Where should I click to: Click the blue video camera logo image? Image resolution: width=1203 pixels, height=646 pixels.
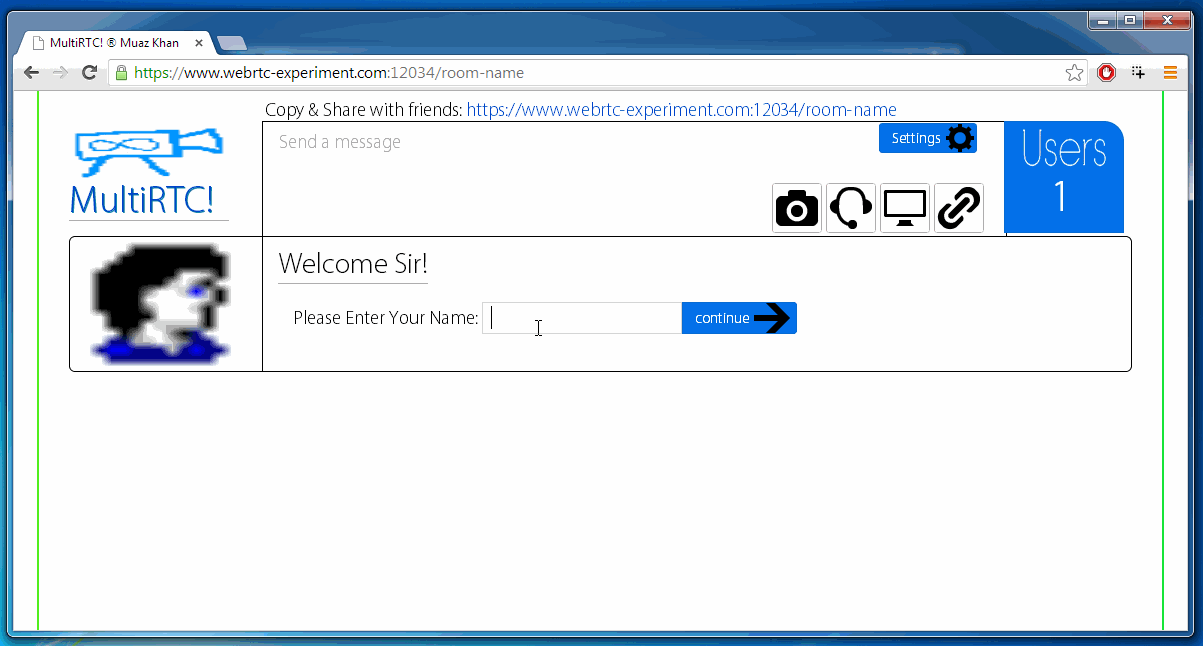(148, 153)
